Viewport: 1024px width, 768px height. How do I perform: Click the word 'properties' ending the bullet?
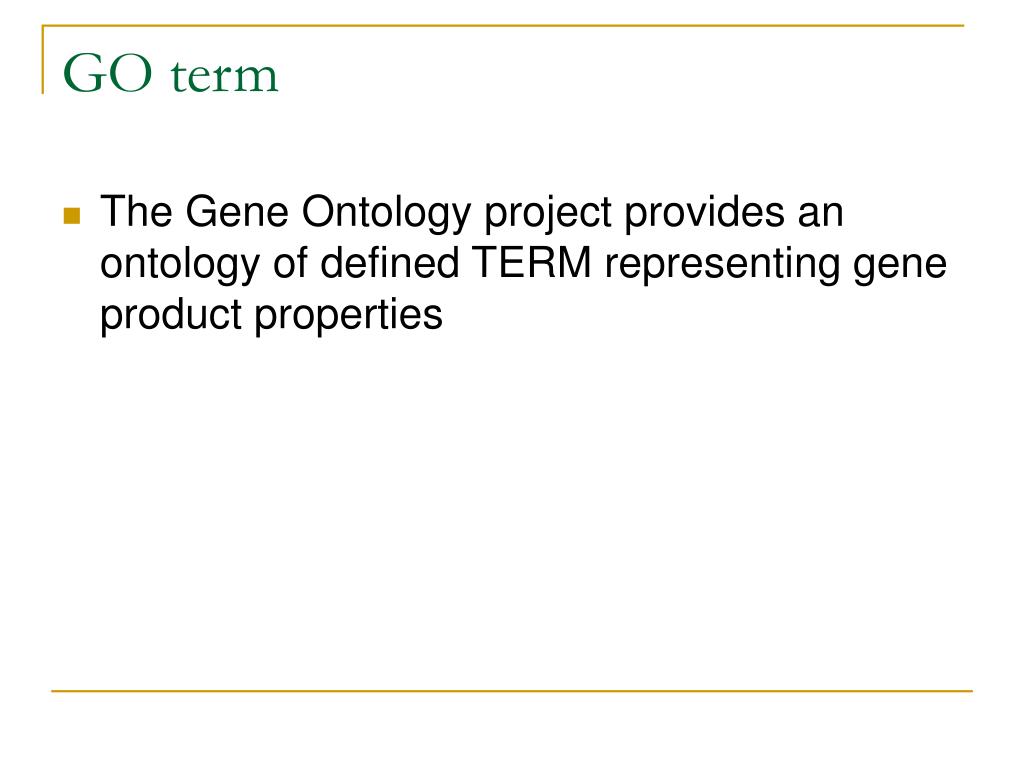[x=348, y=317]
